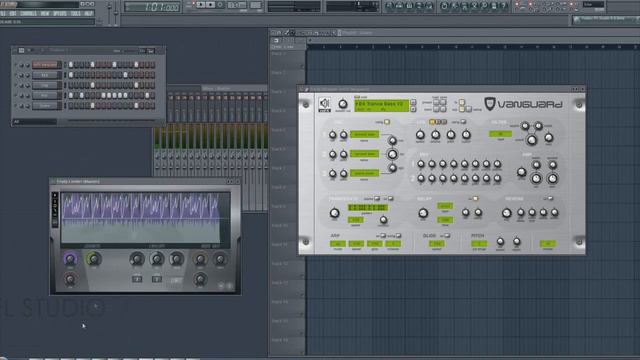Turn the Delay mix knob

[423, 213]
